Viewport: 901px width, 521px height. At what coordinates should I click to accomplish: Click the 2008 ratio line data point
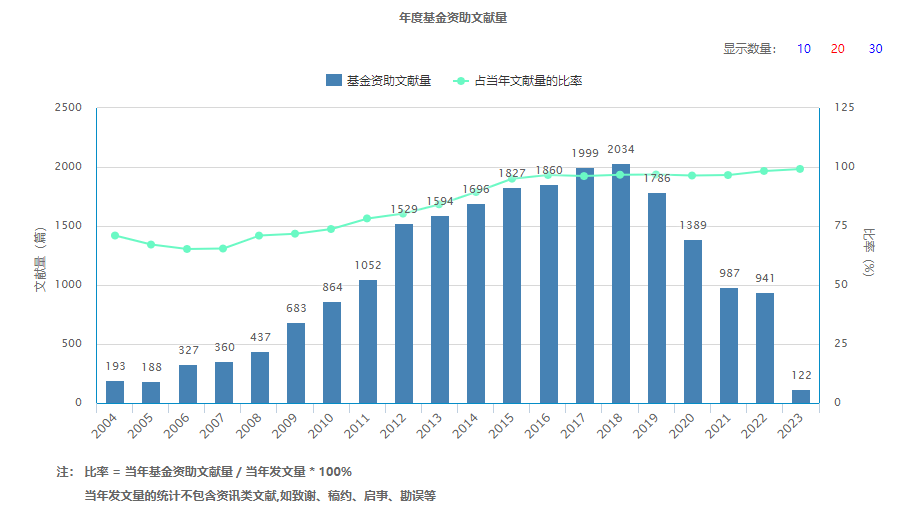[259, 236]
